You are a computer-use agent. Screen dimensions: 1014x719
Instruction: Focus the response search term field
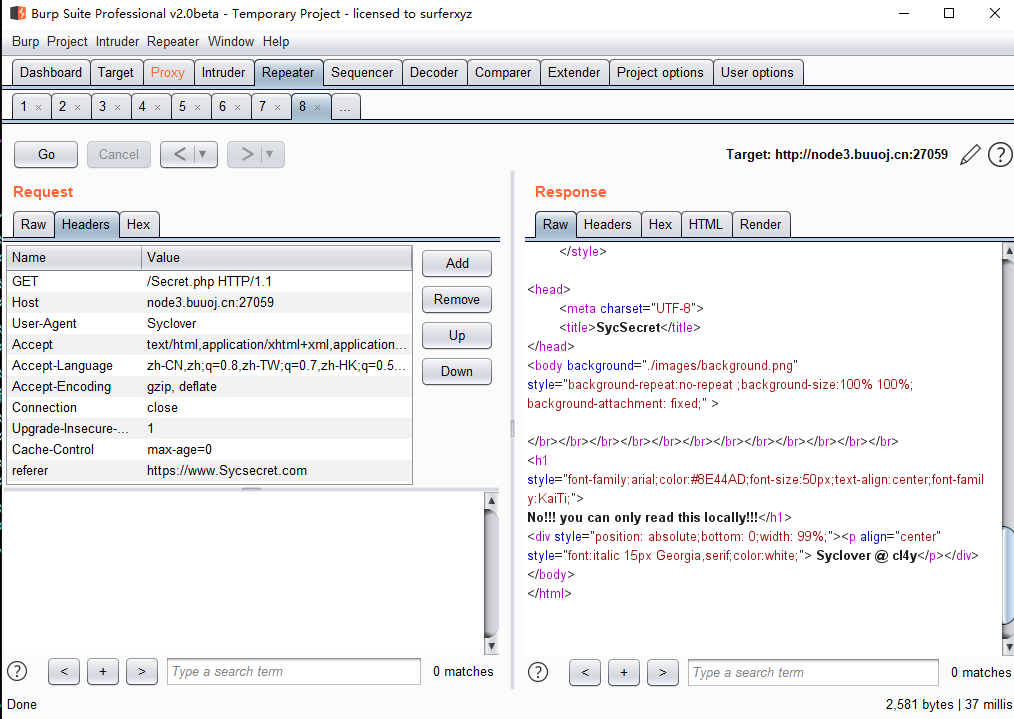point(814,672)
